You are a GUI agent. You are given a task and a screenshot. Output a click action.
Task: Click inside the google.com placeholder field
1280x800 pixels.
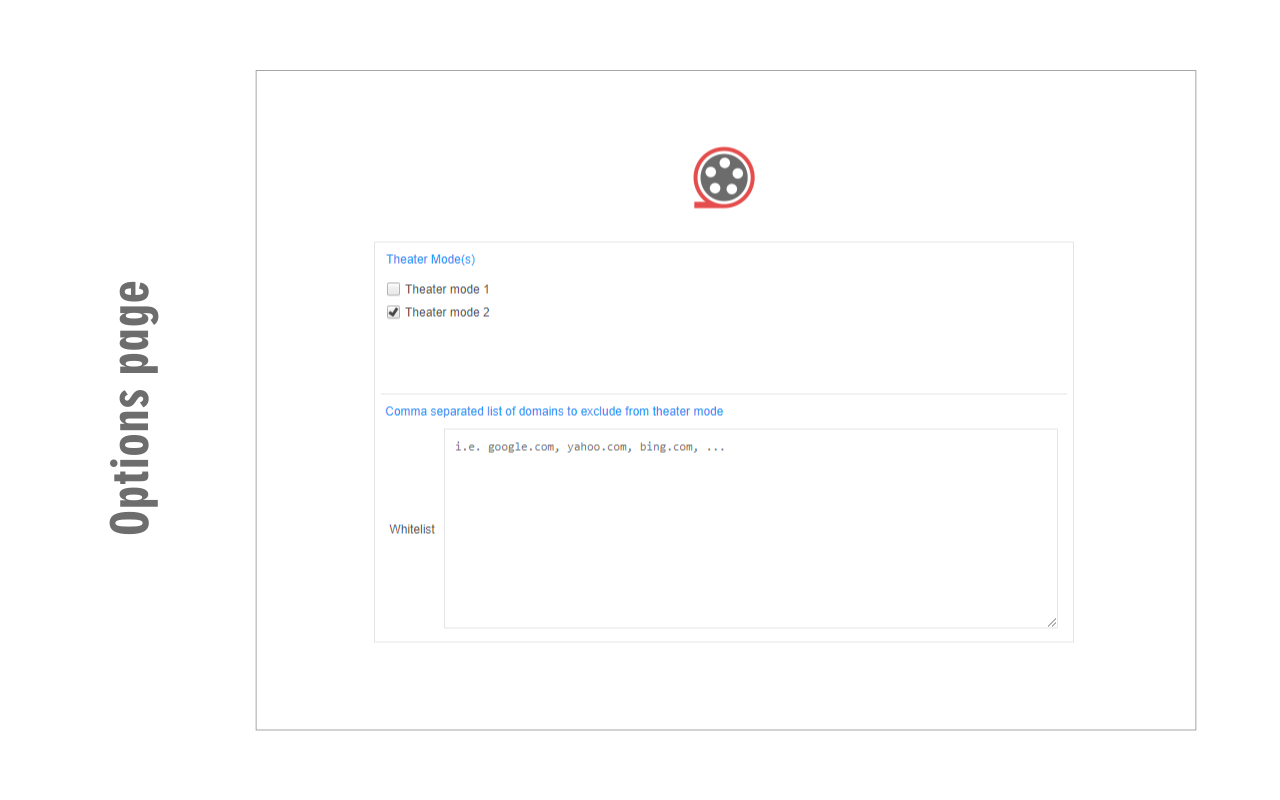[x=590, y=447]
